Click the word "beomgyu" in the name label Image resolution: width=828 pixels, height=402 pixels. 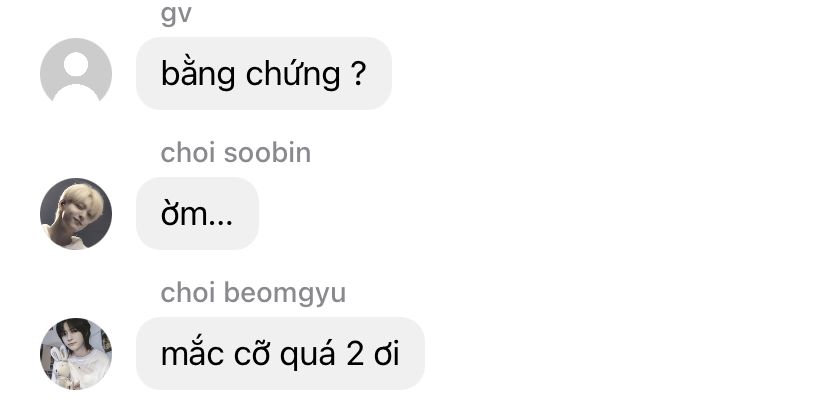(285, 294)
